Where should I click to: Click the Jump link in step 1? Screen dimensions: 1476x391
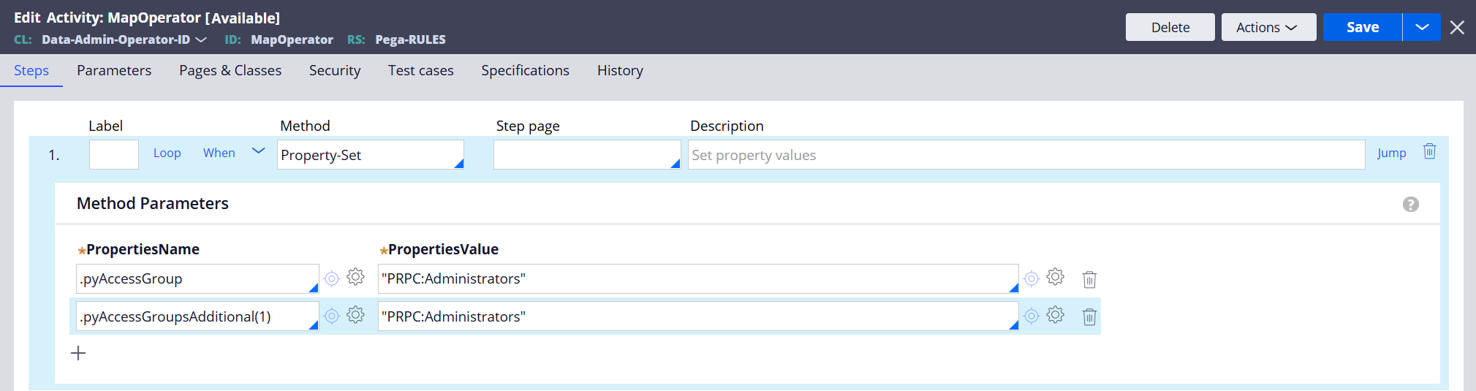click(1392, 153)
